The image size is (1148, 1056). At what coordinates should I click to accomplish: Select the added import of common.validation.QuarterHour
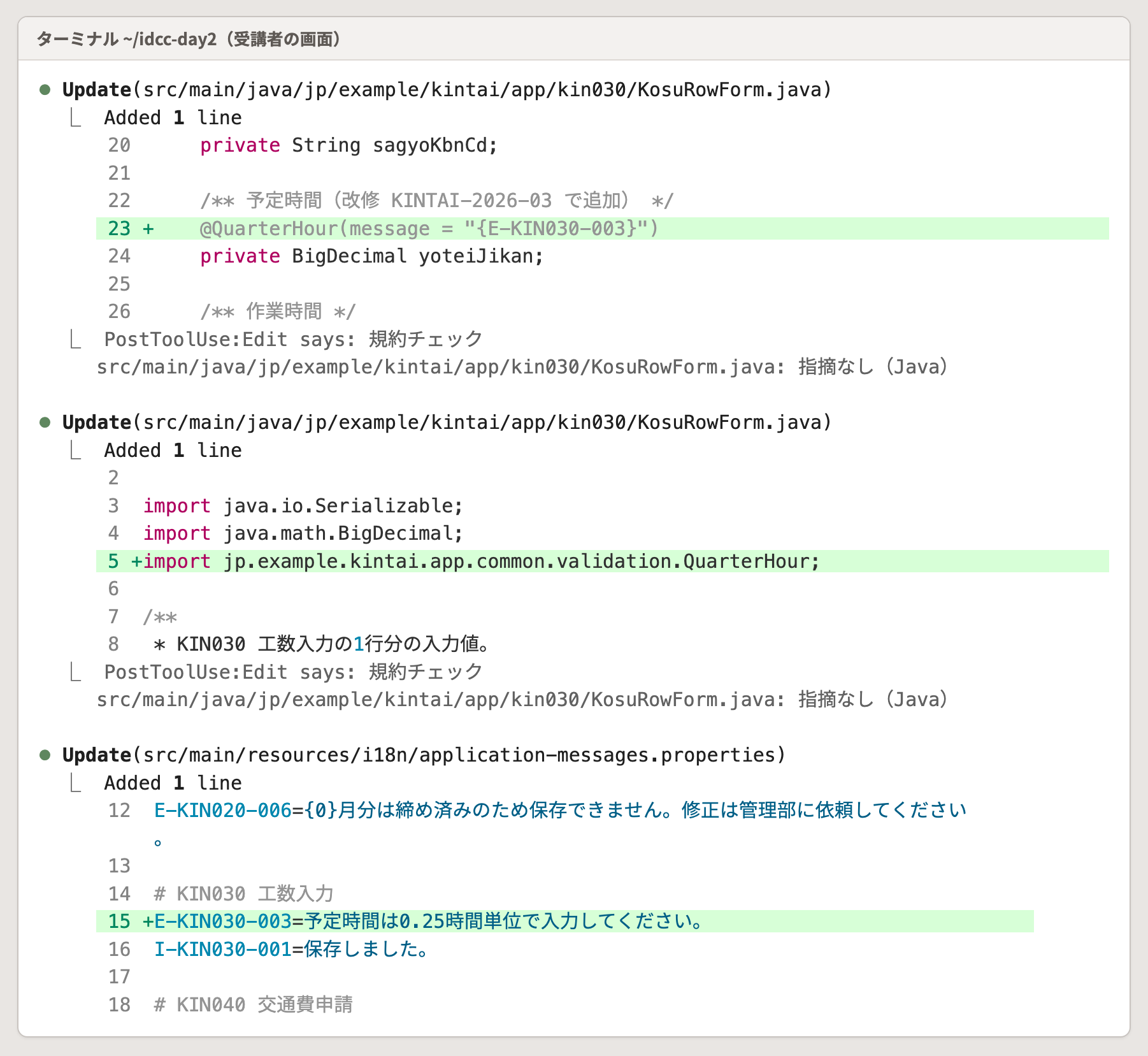pos(603,561)
